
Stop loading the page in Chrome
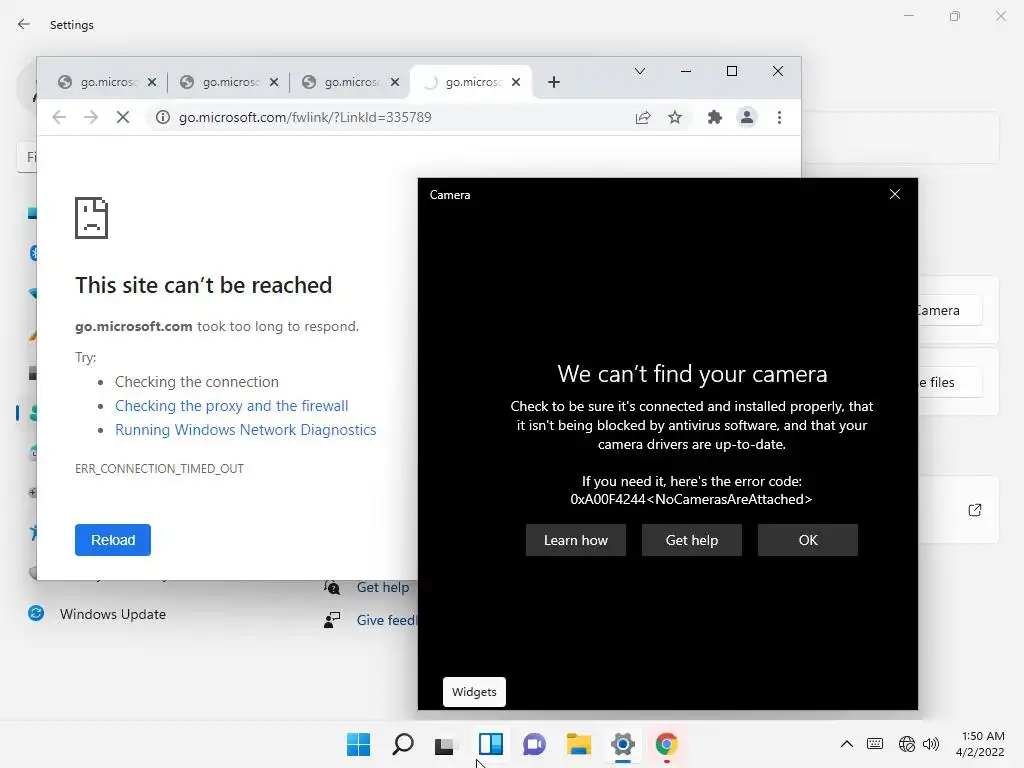point(123,118)
